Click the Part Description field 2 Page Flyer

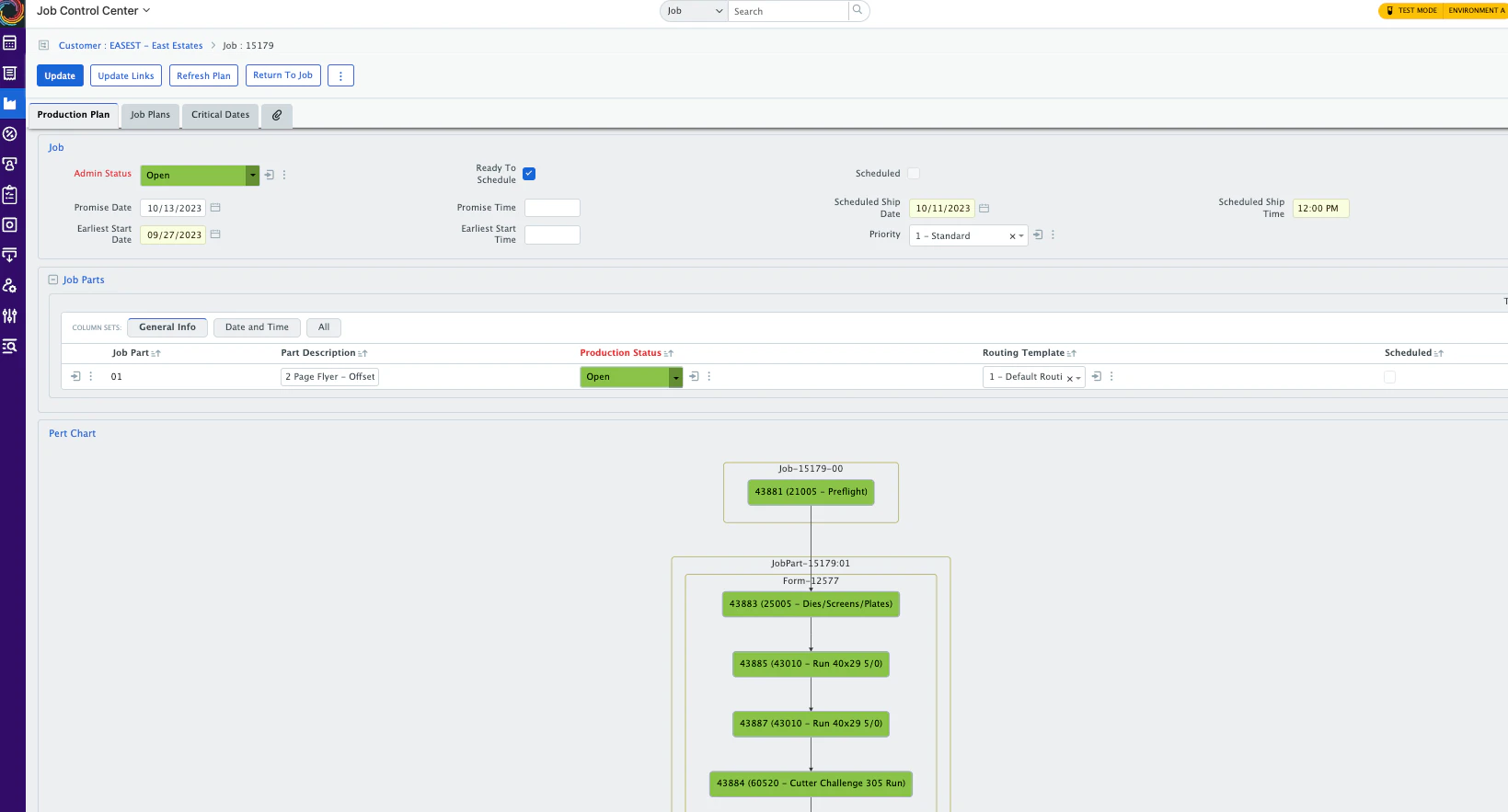(329, 377)
